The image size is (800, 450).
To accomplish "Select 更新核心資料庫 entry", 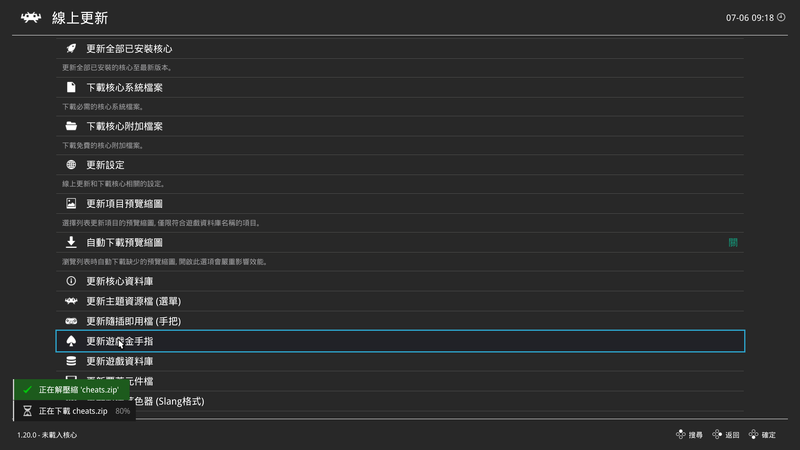I will click(x=400, y=281).
